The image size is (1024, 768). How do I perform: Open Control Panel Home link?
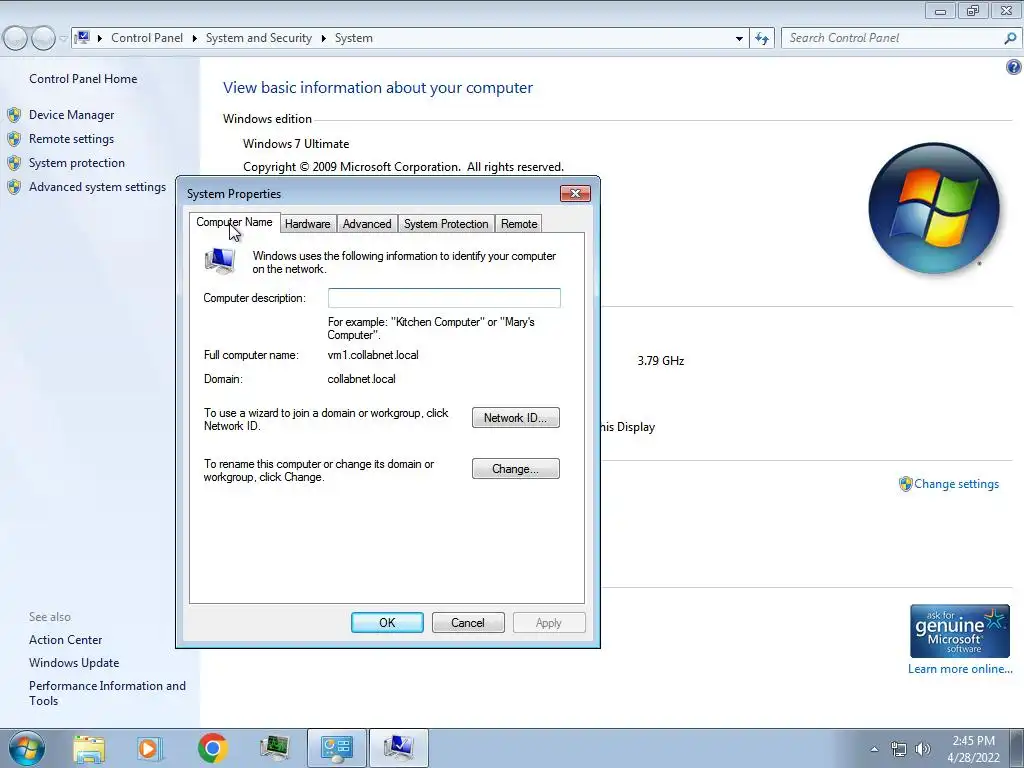pos(83,79)
